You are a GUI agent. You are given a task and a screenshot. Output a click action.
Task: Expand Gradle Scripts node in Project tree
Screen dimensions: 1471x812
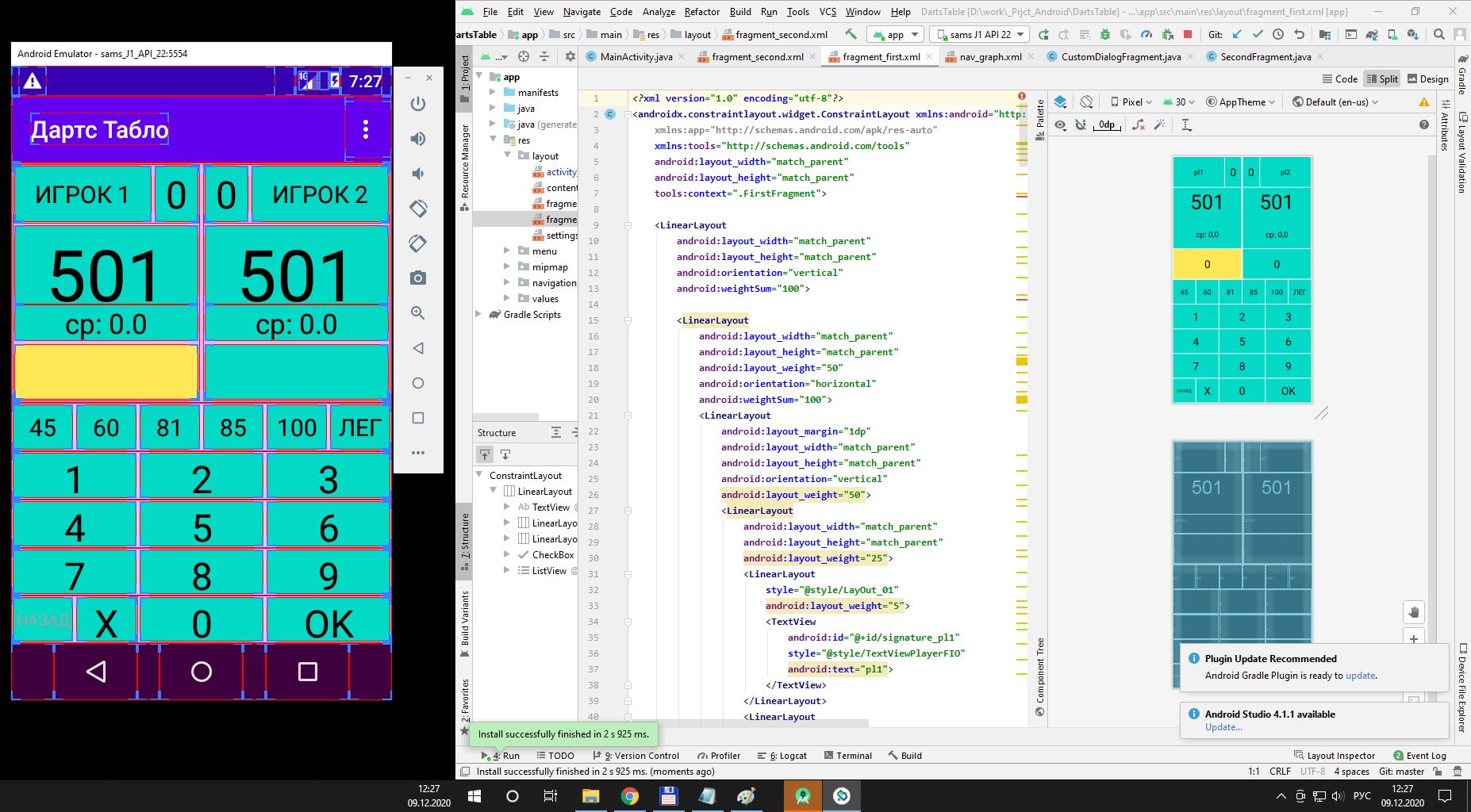click(x=478, y=315)
